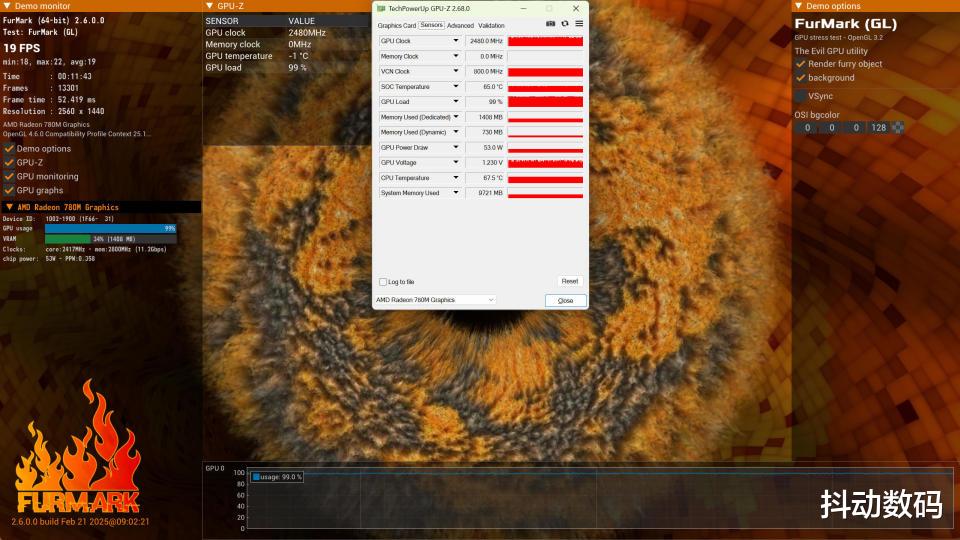Click the Close button in GPU-Z
Viewport: 960px width, 540px height.
click(566, 301)
